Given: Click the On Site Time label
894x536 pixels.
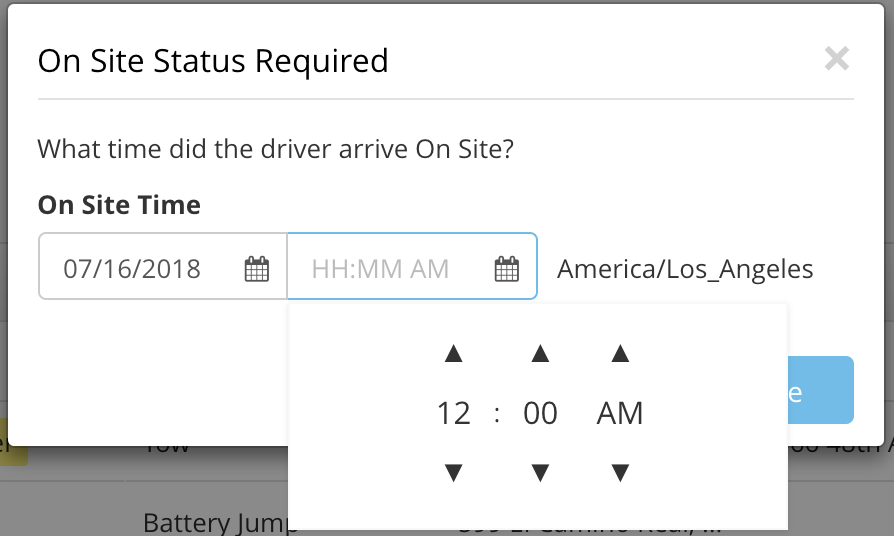Looking at the screenshot, I should click(x=119, y=205).
